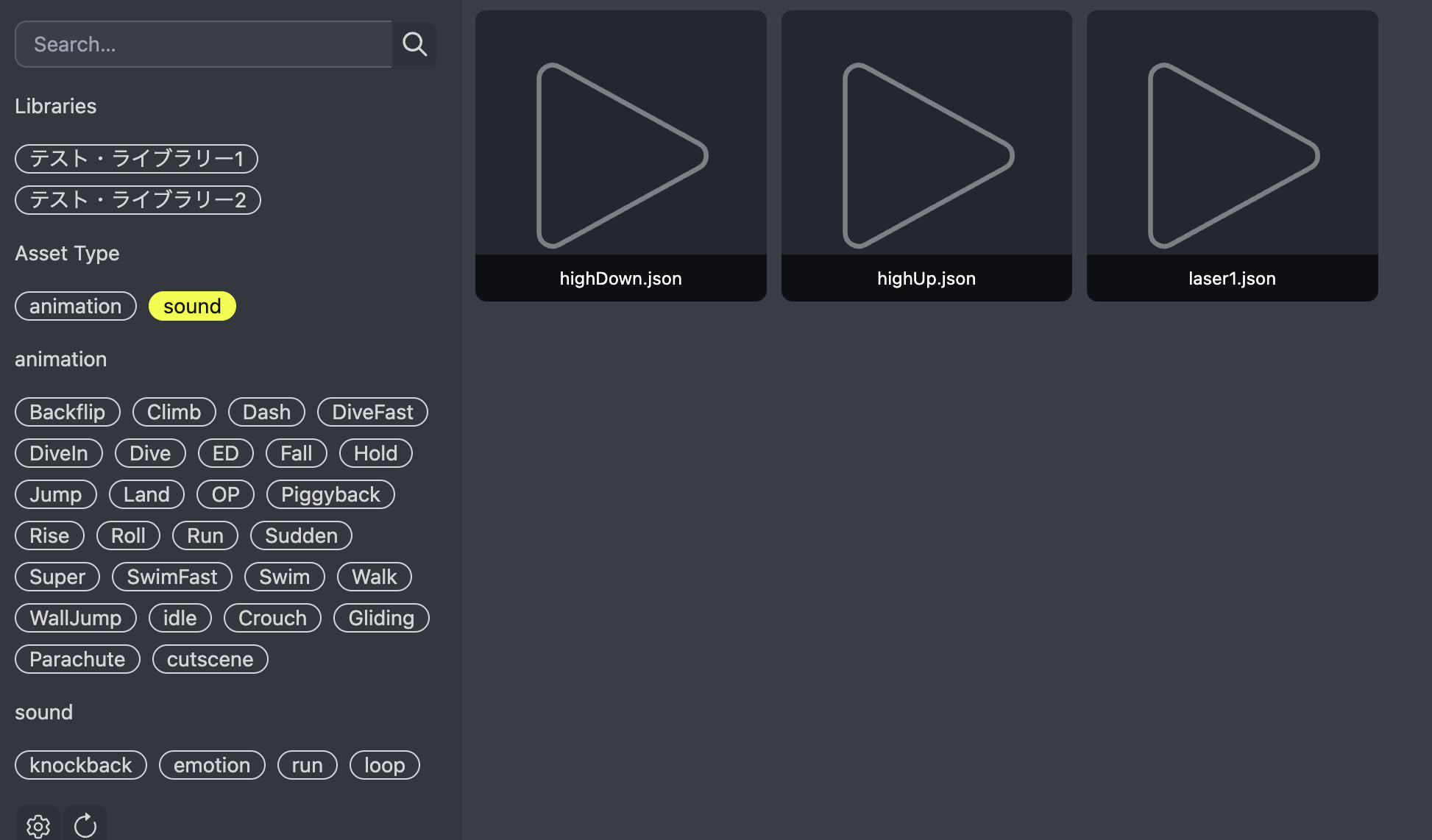Disable the sound asset type filter
This screenshot has height=840, width=1432.
pyautogui.click(x=192, y=306)
